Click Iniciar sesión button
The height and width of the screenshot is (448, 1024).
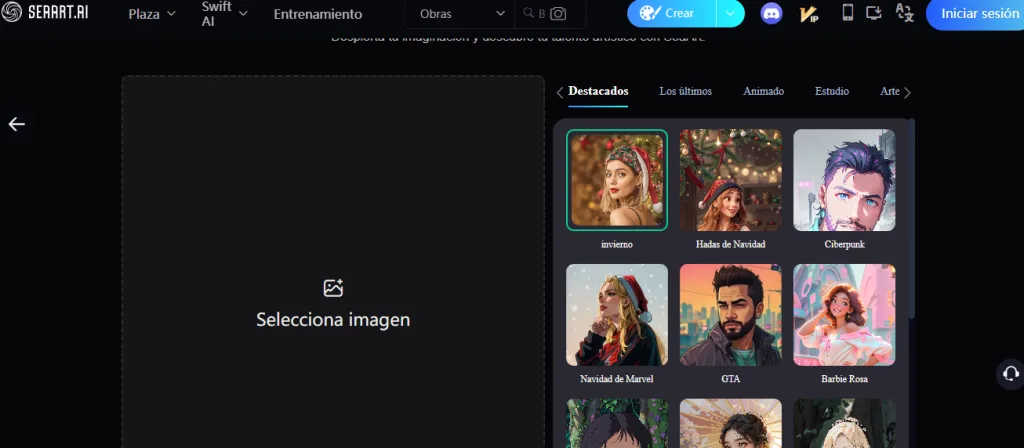pyautogui.click(x=976, y=14)
